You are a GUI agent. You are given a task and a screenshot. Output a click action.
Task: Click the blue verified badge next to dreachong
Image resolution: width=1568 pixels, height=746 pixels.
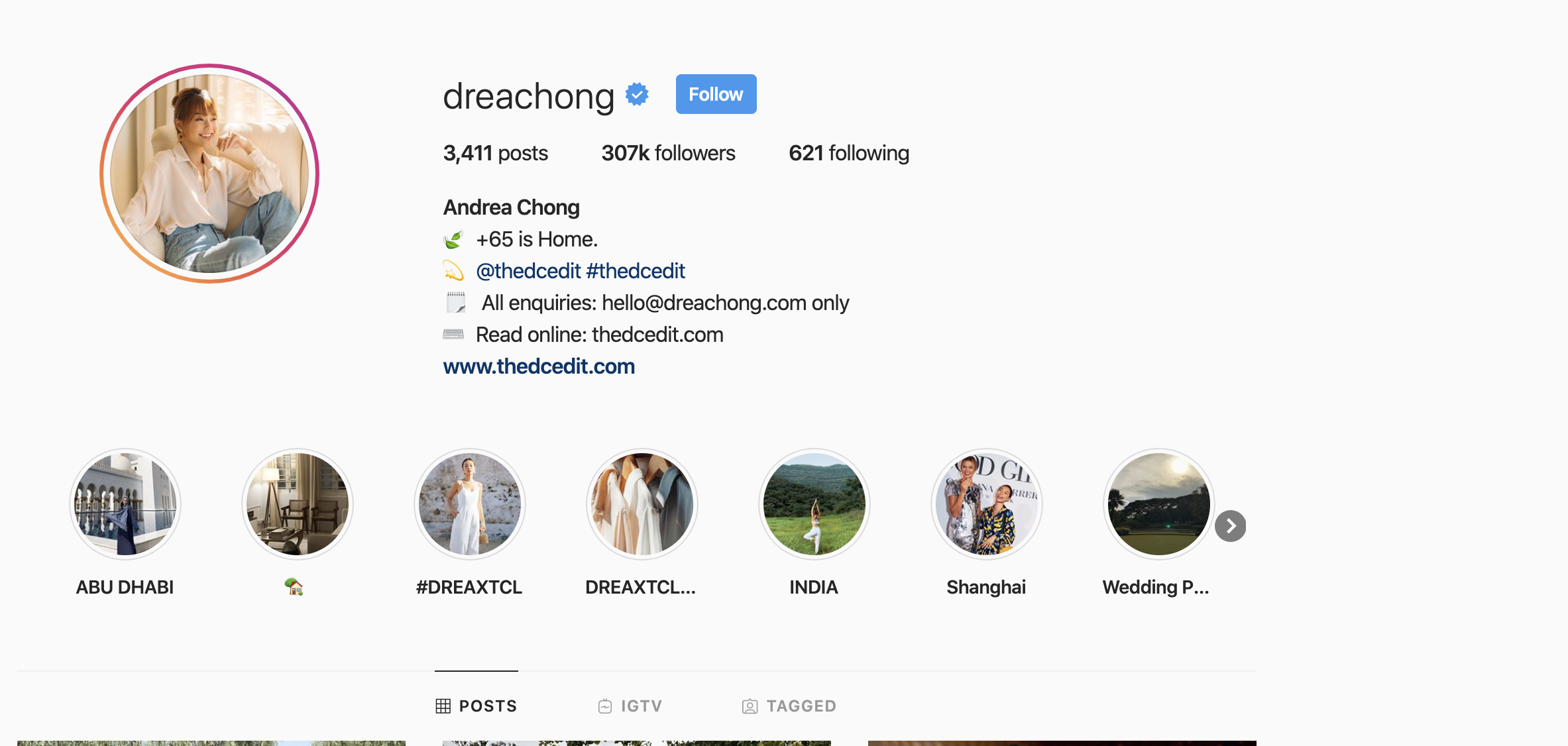coord(637,94)
